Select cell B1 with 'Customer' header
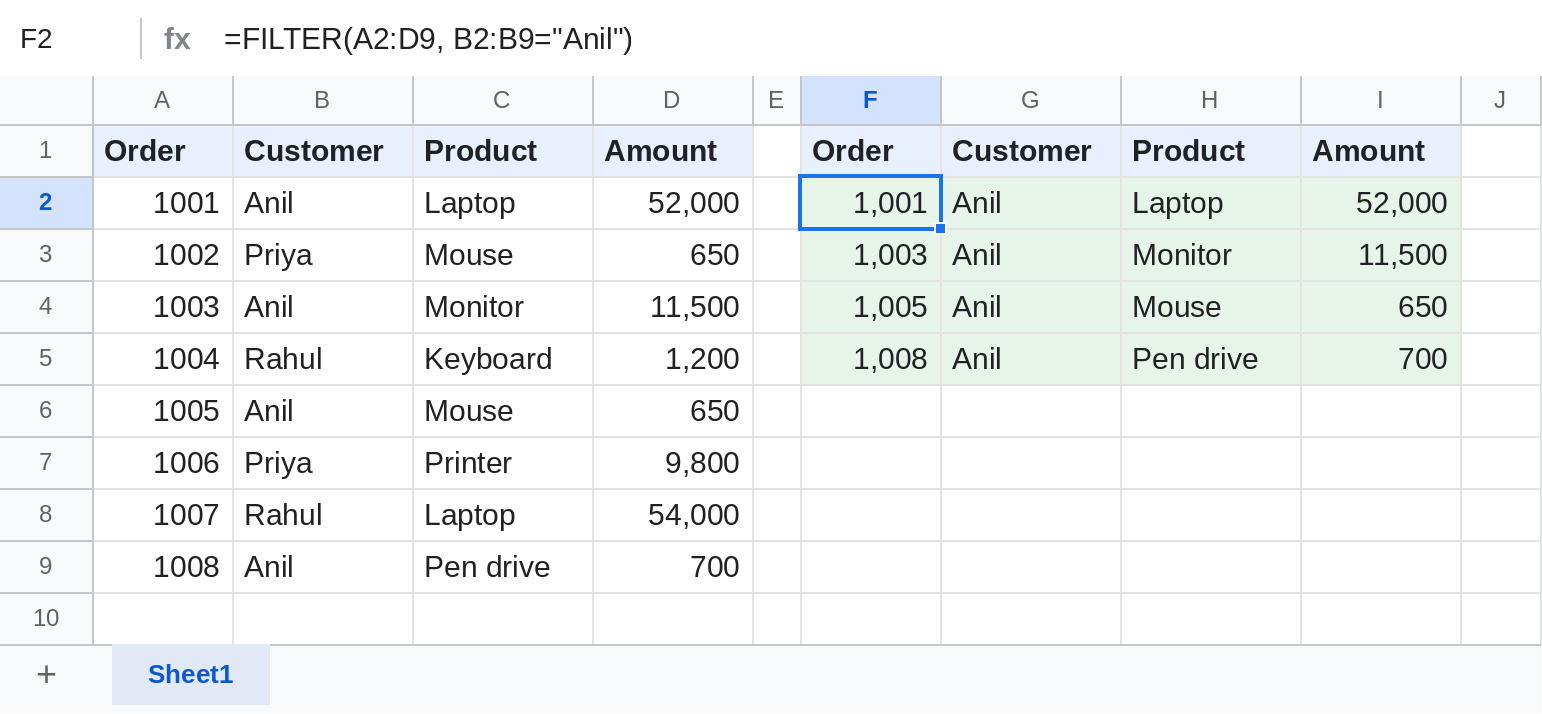 (323, 151)
